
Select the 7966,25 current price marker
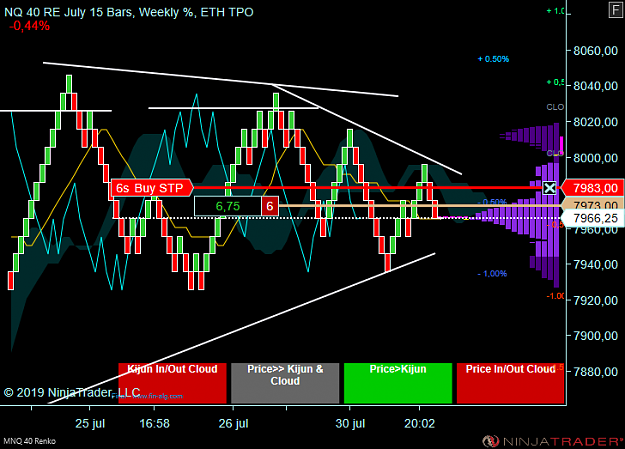click(593, 219)
